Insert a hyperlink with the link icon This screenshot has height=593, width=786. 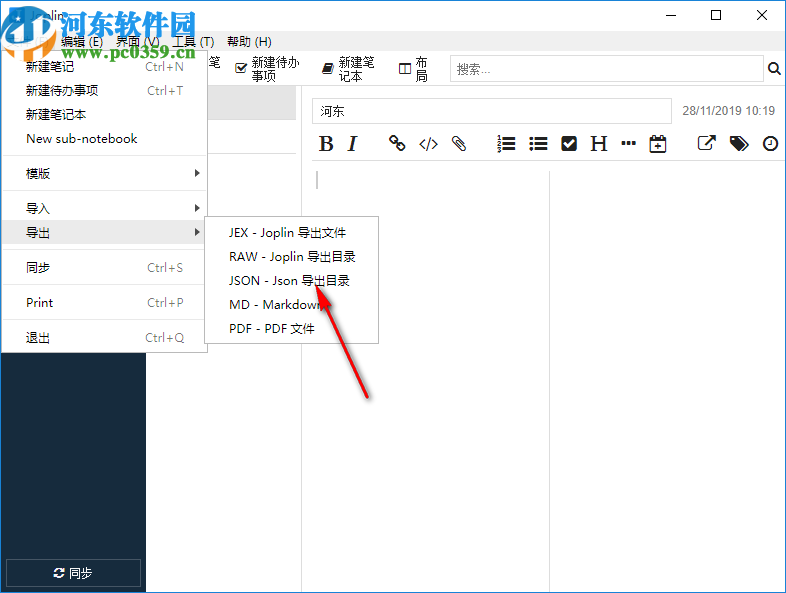click(x=397, y=143)
